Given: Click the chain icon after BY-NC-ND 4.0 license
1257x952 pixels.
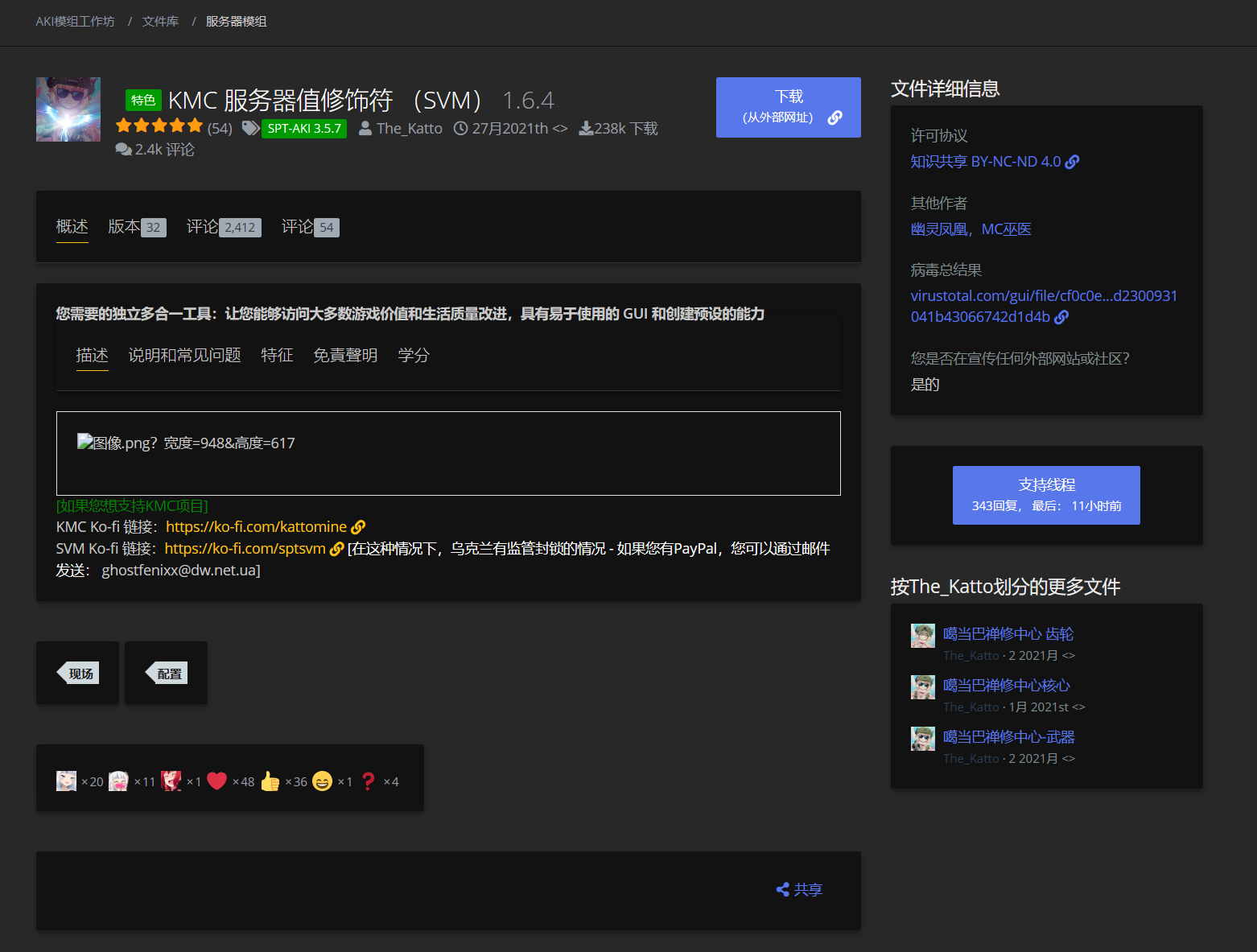Looking at the screenshot, I should pyautogui.click(x=1074, y=161).
